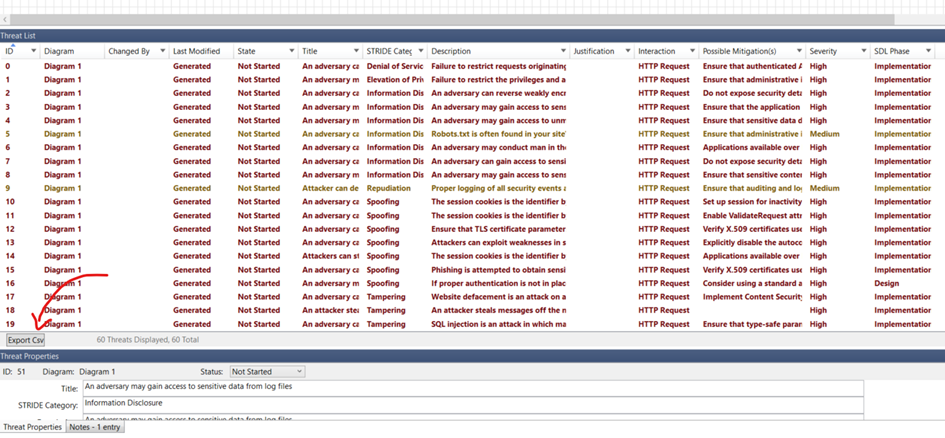945x438 pixels.
Task: Open the ID column filter arrow
Action: point(34,51)
